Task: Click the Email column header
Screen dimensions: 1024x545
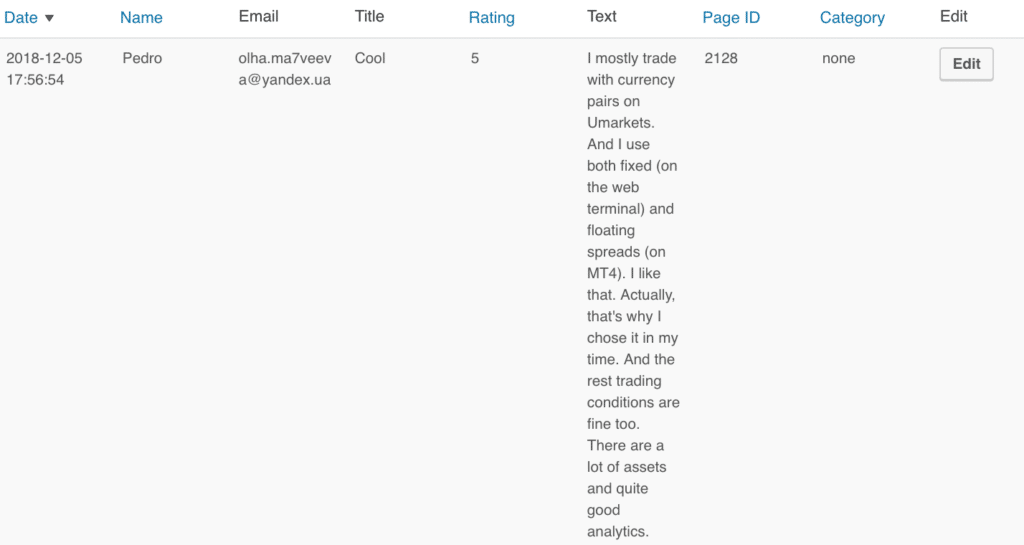Action: point(258,16)
